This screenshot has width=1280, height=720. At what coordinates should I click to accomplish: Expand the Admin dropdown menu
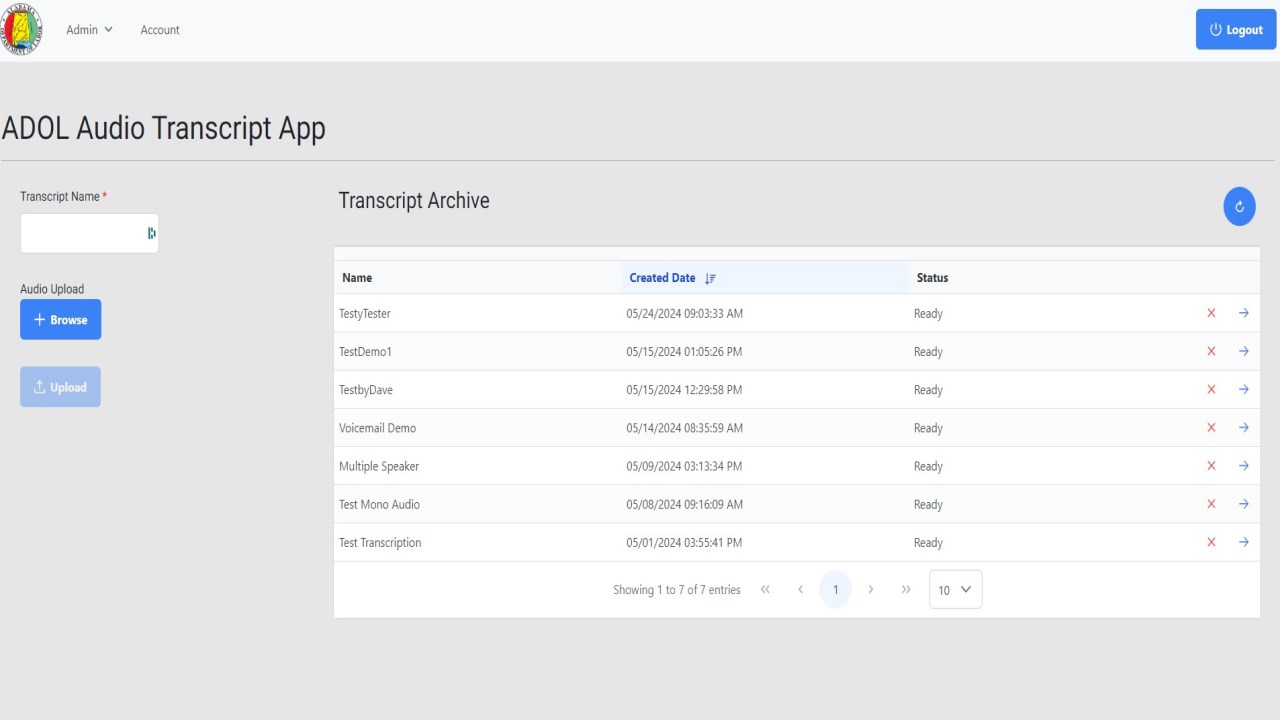pos(89,30)
